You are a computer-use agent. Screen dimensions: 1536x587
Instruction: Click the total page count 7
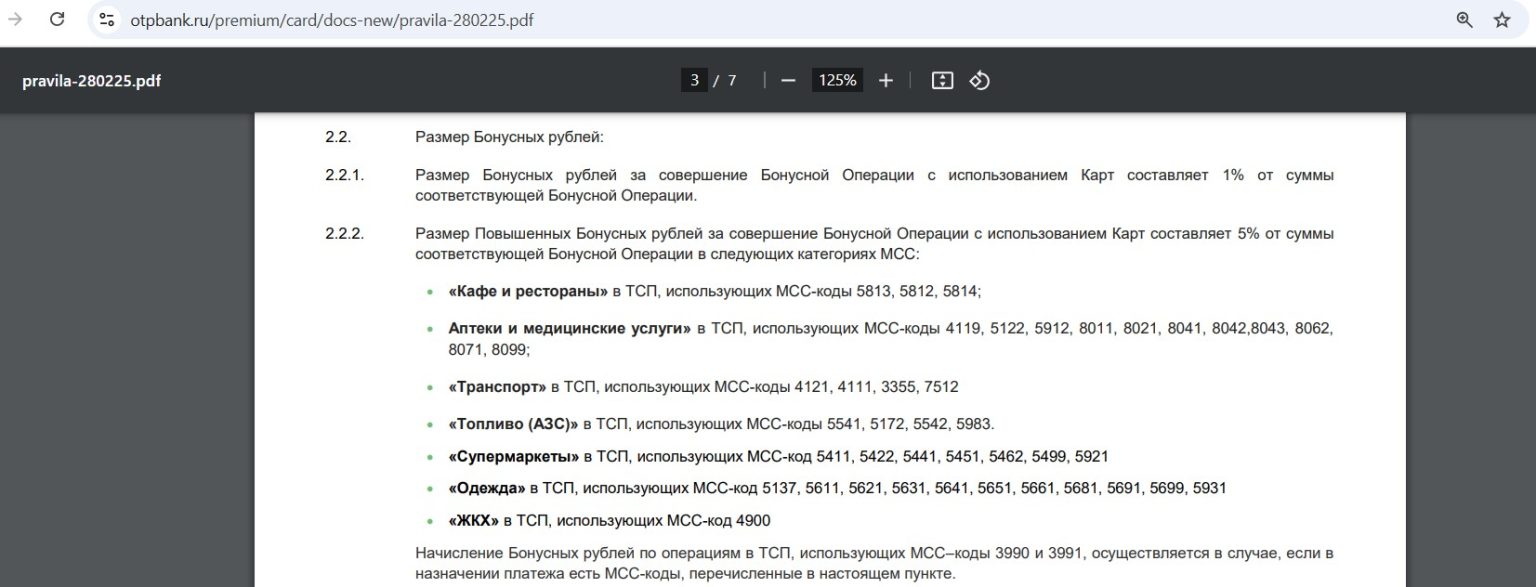(x=732, y=81)
